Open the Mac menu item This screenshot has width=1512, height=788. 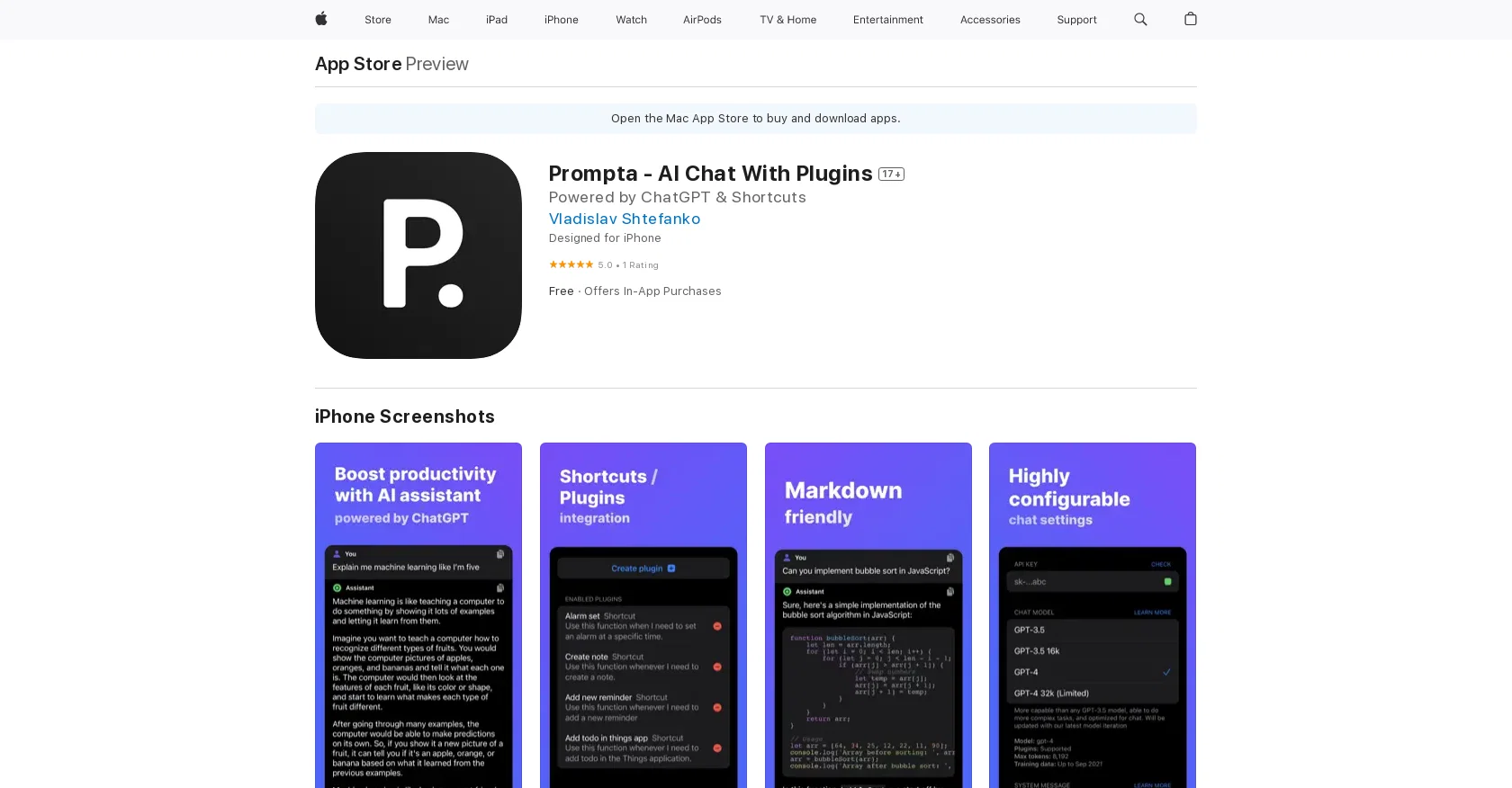pyautogui.click(x=438, y=20)
